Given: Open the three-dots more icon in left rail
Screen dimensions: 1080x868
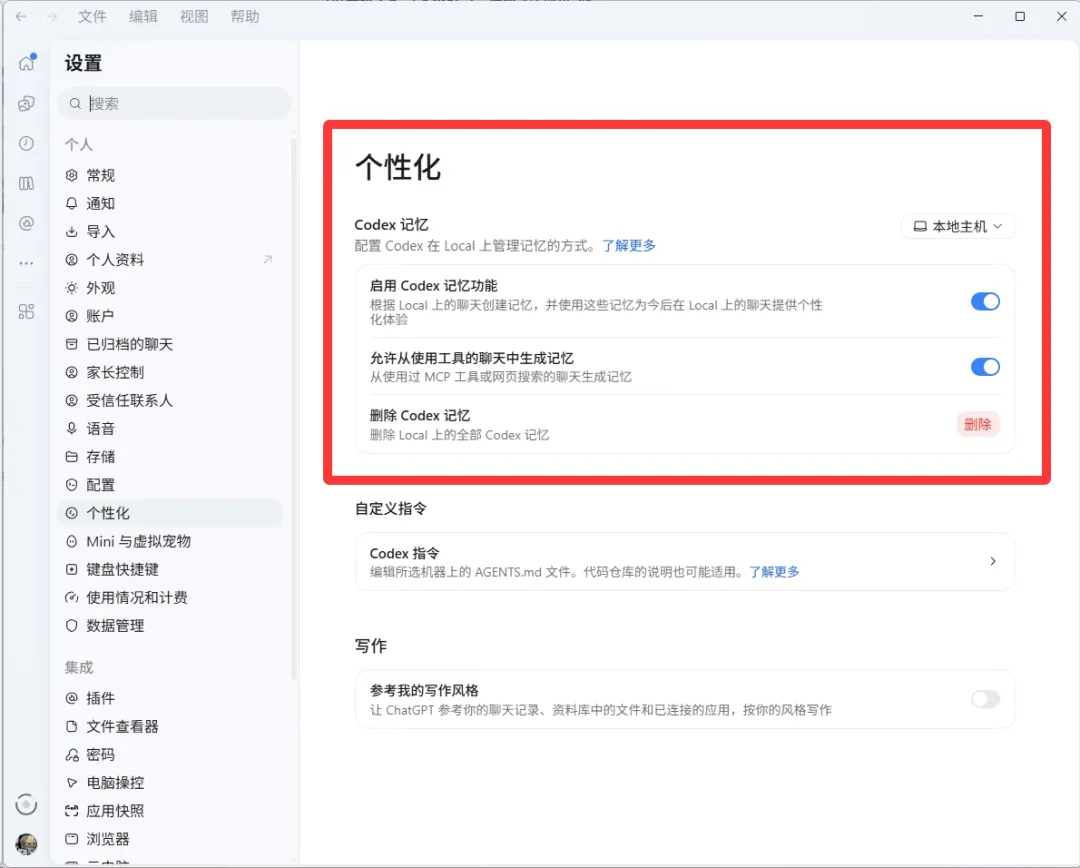Looking at the screenshot, I should tap(26, 263).
